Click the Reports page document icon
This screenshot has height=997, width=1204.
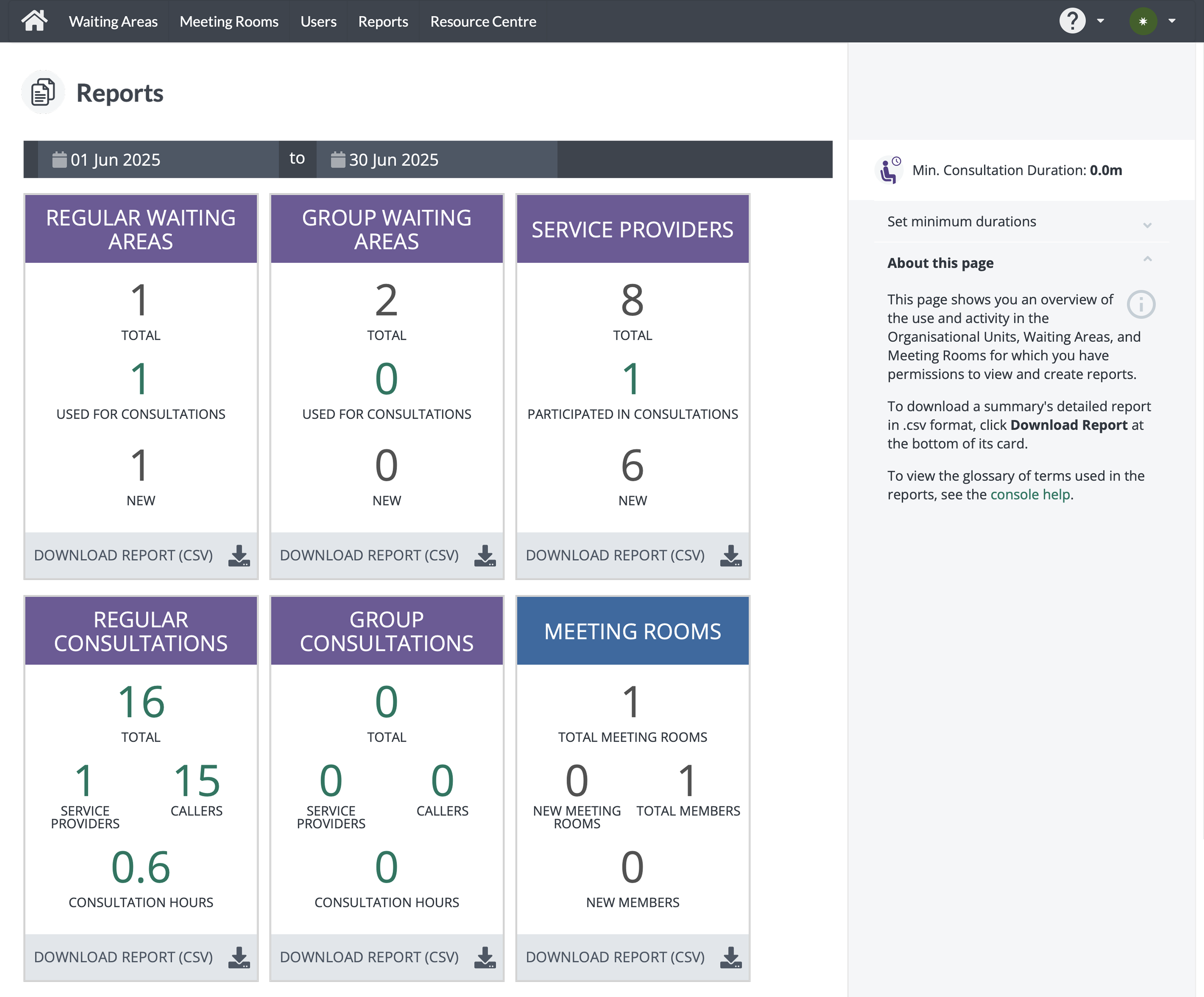(x=43, y=92)
